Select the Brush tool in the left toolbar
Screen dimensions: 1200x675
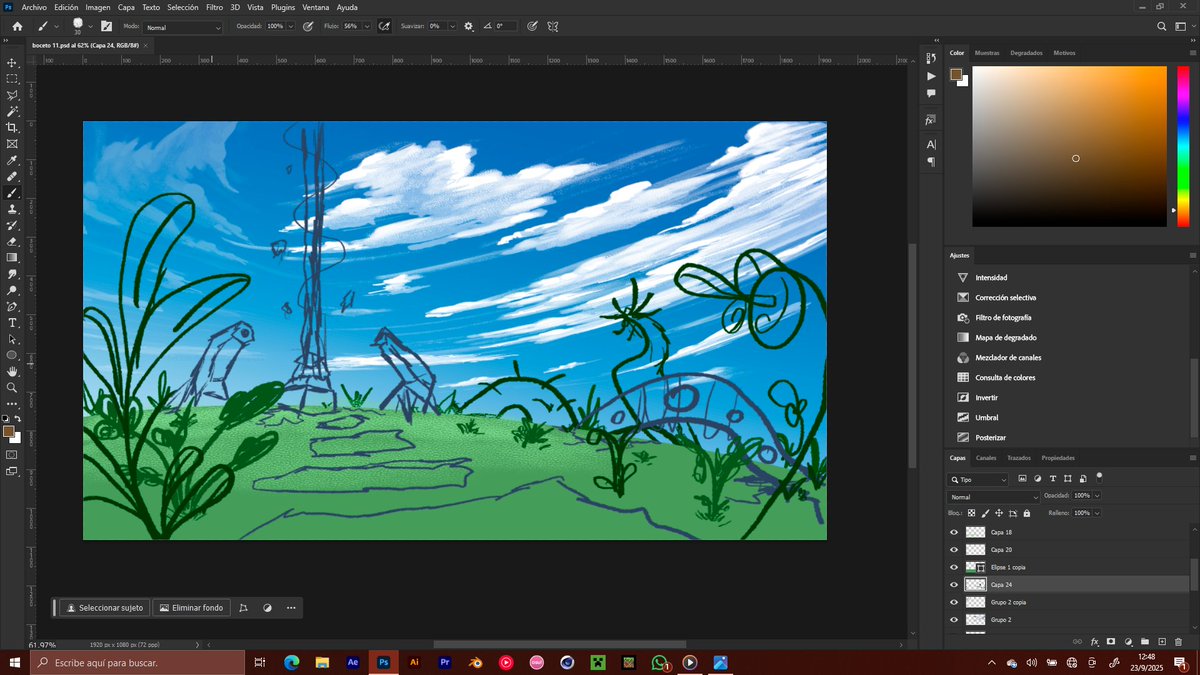click(x=12, y=192)
